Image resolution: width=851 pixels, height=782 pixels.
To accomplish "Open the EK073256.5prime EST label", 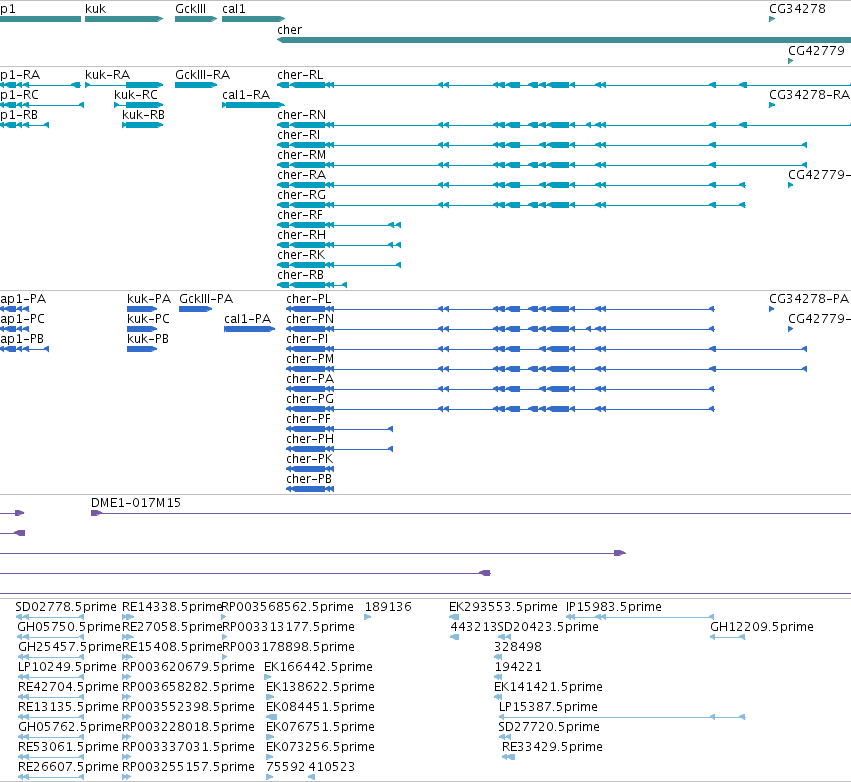I will (320, 747).
